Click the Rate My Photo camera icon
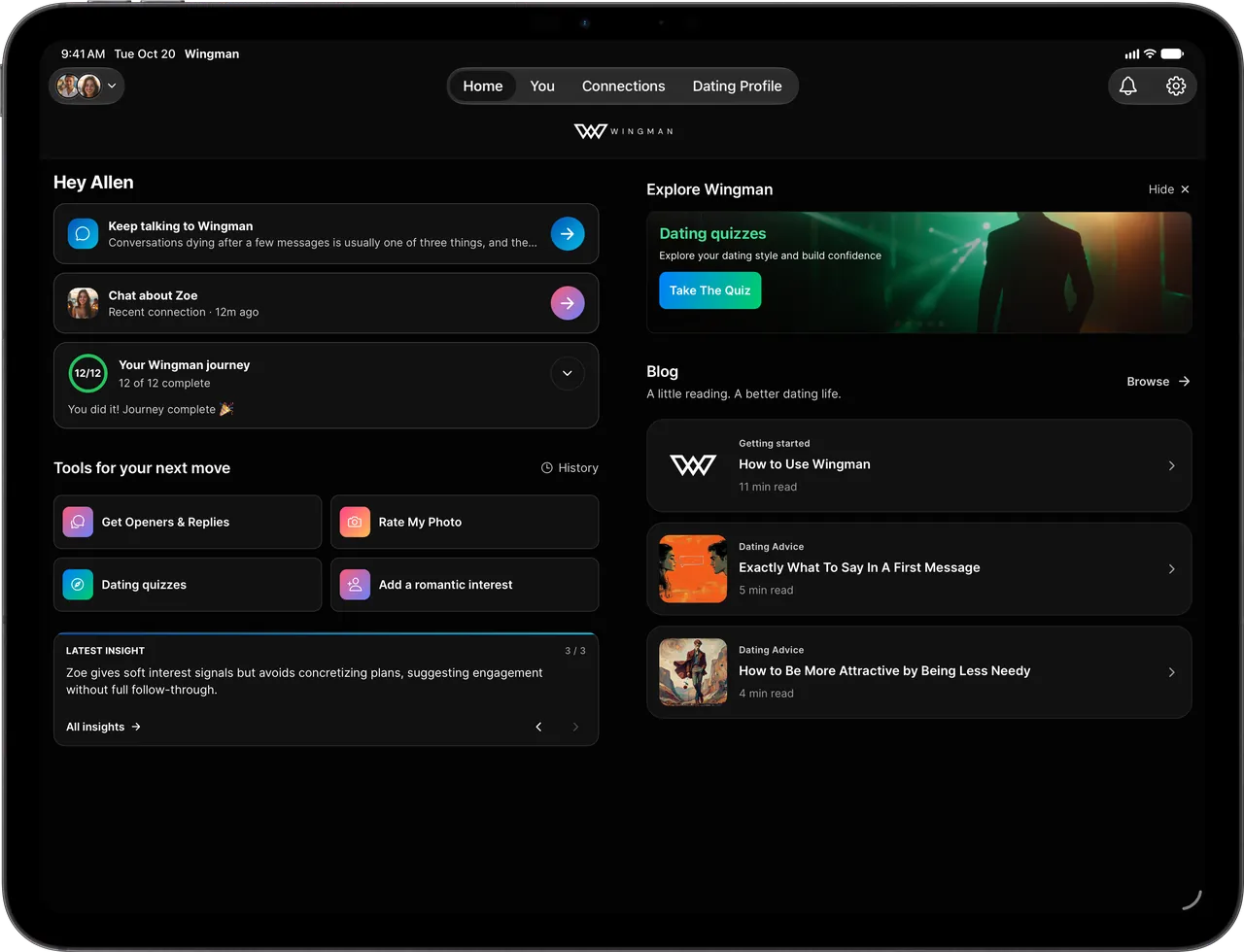Screen dimensions: 1244x952 (x=355, y=522)
